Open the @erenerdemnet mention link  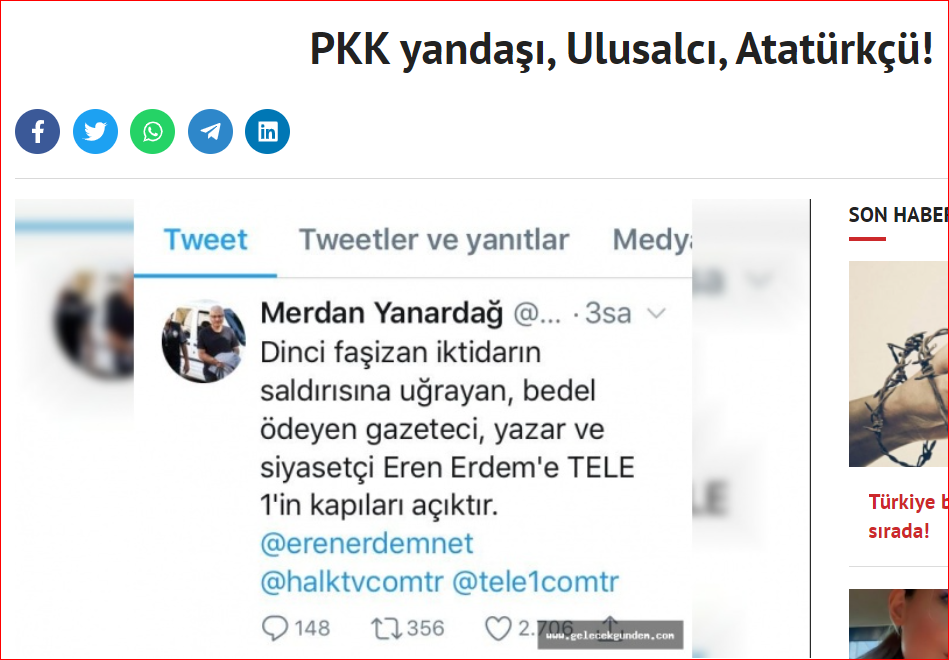point(367,543)
